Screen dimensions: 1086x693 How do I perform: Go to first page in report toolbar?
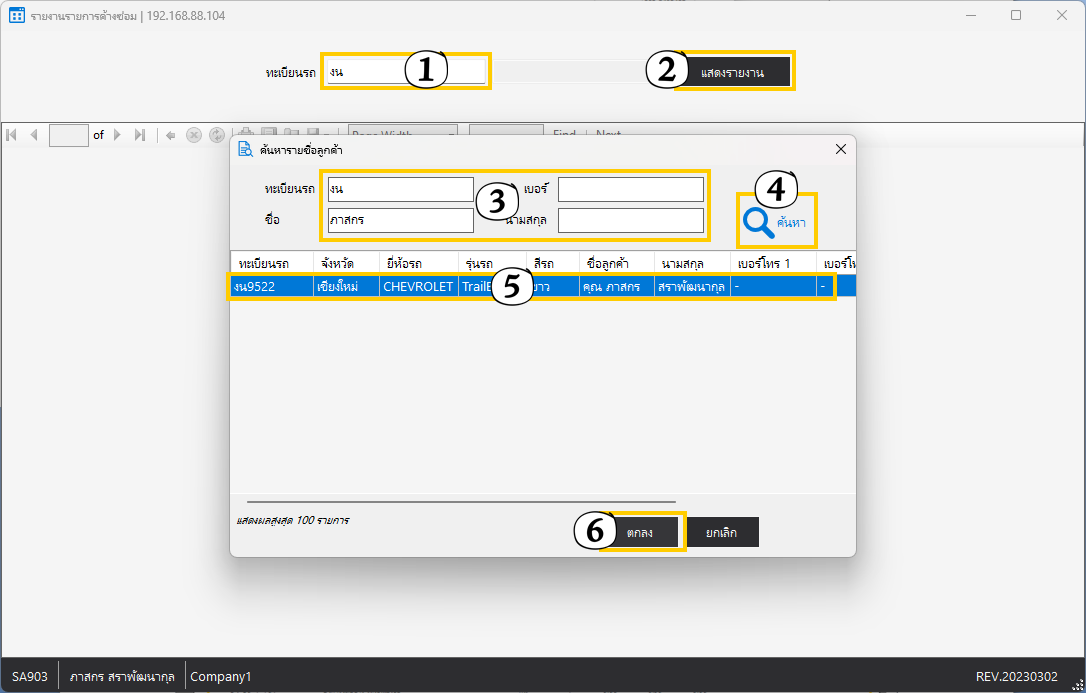(x=12, y=135)
